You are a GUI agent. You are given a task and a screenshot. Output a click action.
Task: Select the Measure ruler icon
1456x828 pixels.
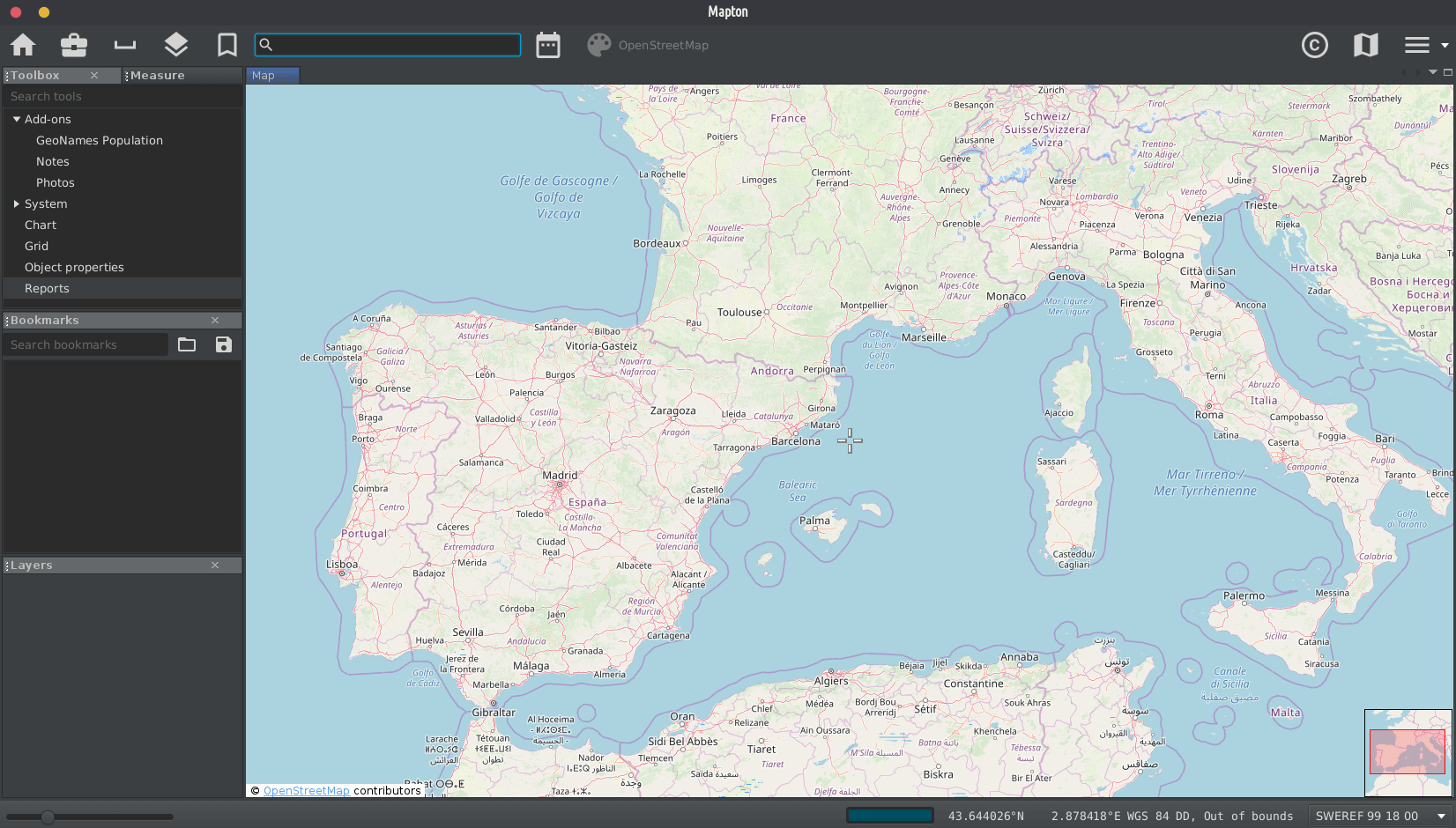click(x=125, y=45)
